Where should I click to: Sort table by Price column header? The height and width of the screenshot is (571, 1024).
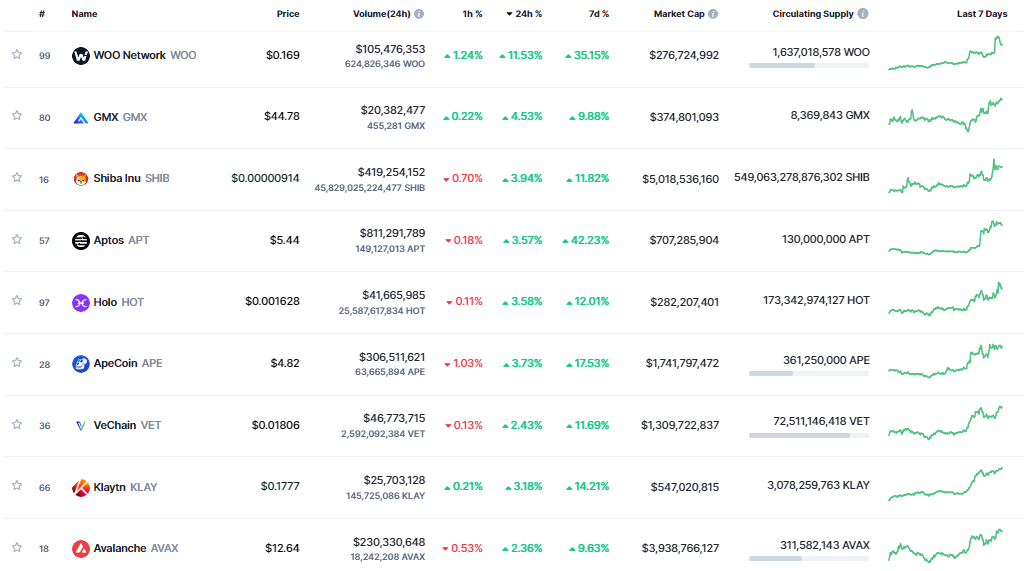pos(288,14)
